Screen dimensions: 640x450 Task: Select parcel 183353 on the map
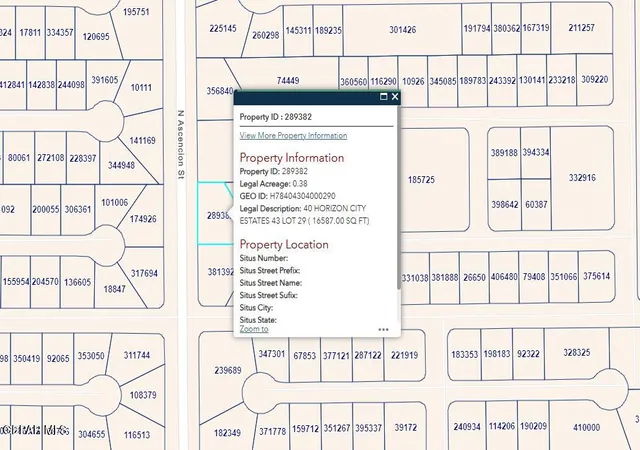pyautogui.click(x=464, y=354)
